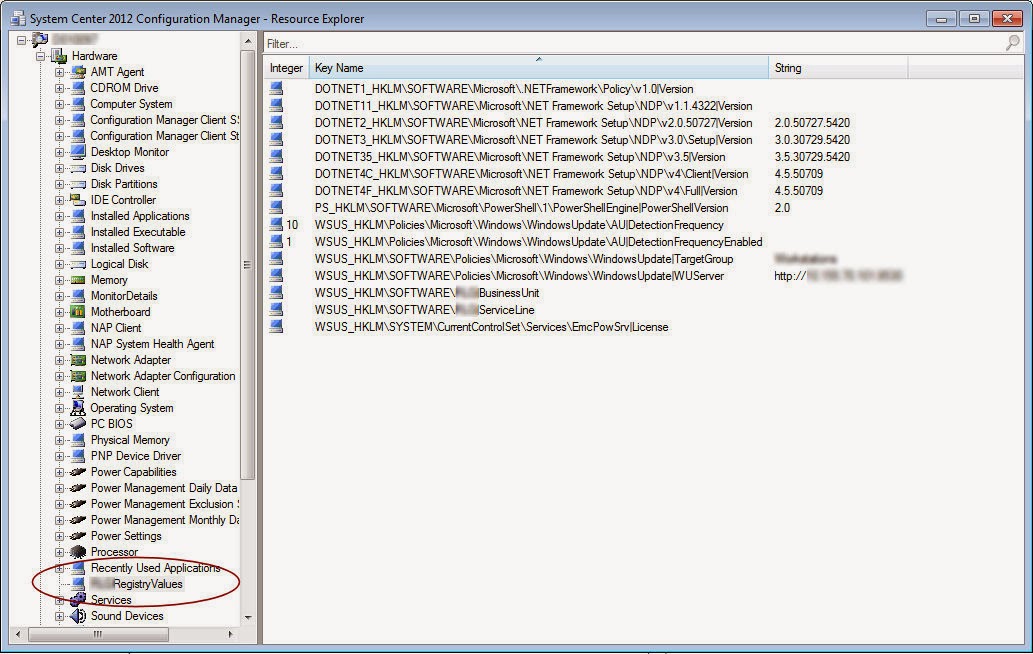Click the integer value 10
Viewport: 1033px width, 654px height.
point(292,225)
